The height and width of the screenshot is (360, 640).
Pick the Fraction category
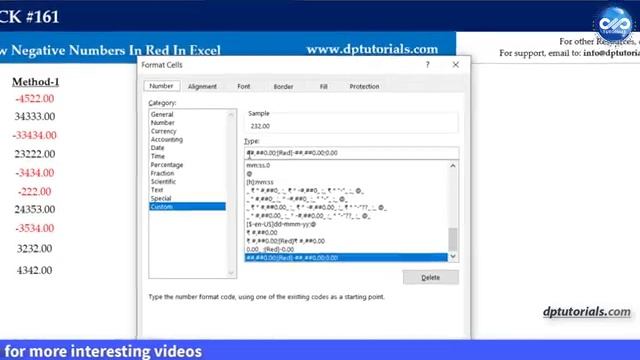click(x=162, y=173)
